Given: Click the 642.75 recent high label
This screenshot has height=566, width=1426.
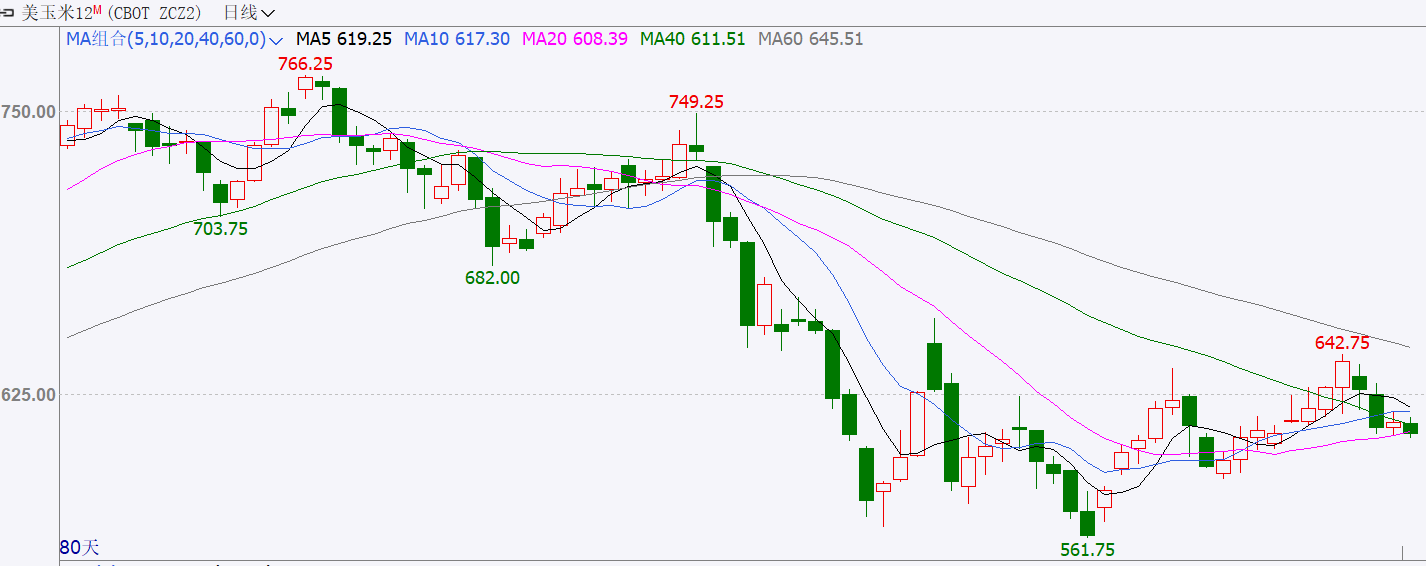Looking at the screenshot, I should [x=1342, y=342].
